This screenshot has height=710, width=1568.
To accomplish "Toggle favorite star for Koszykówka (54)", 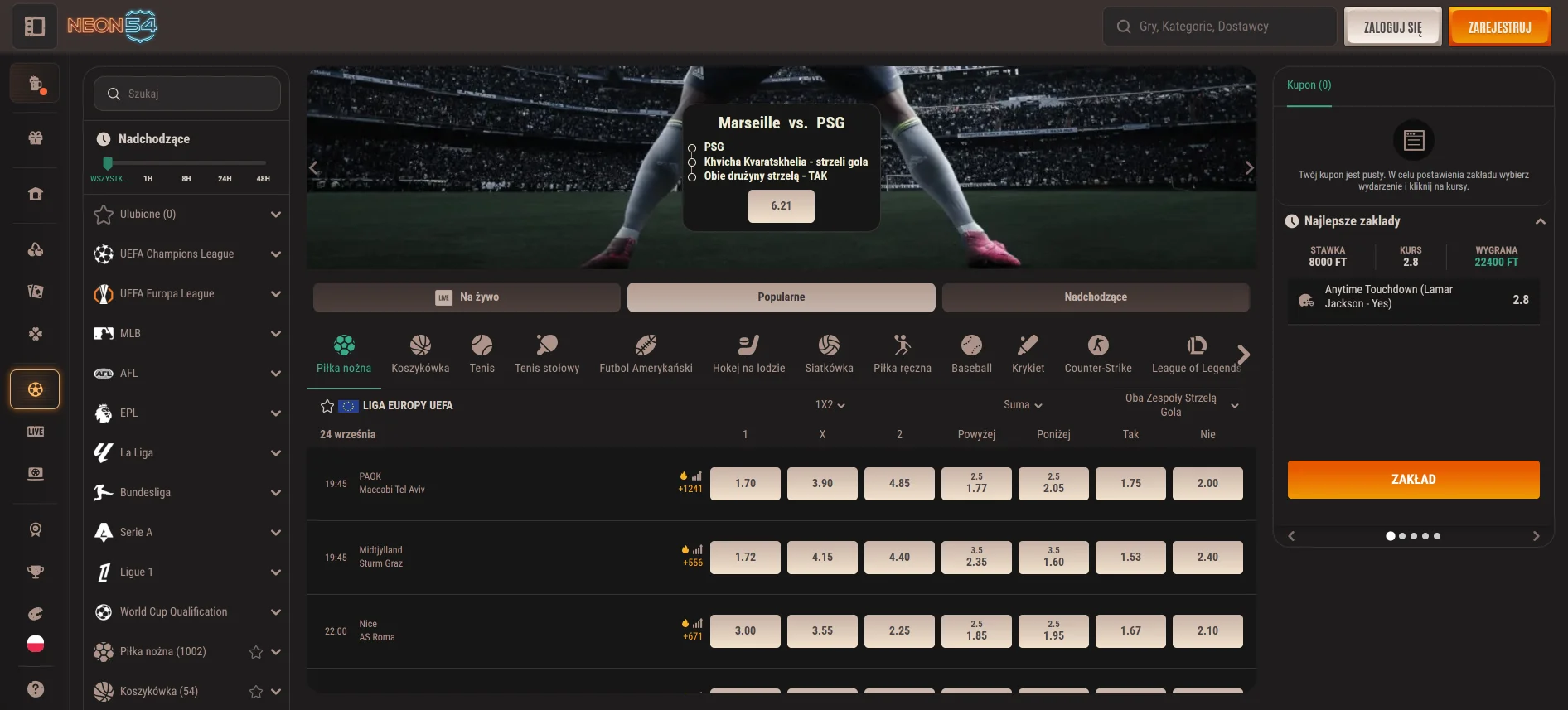I will 256,692.
